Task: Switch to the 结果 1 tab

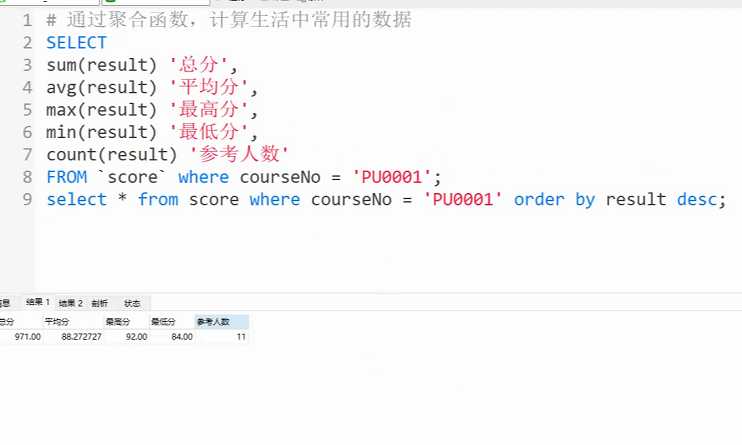Action: [38, 302]
